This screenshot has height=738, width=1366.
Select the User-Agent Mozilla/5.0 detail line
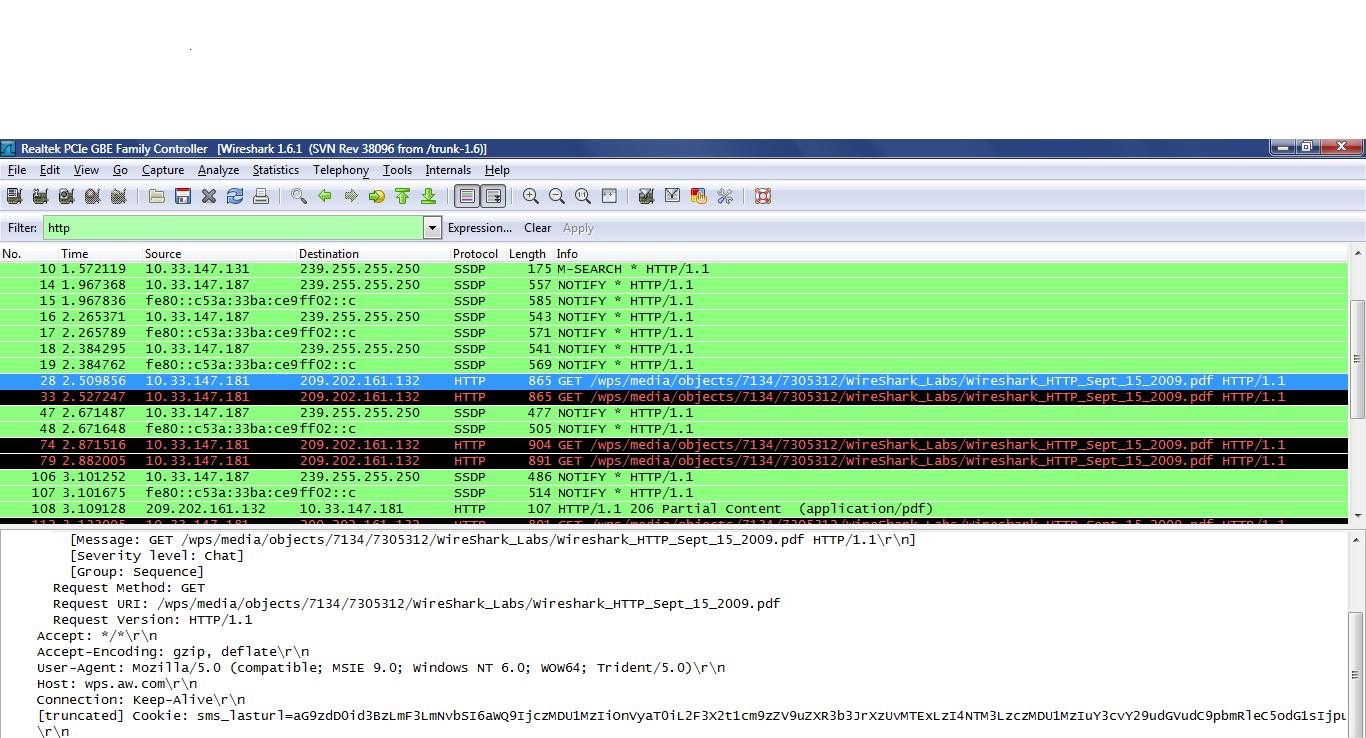381,668
